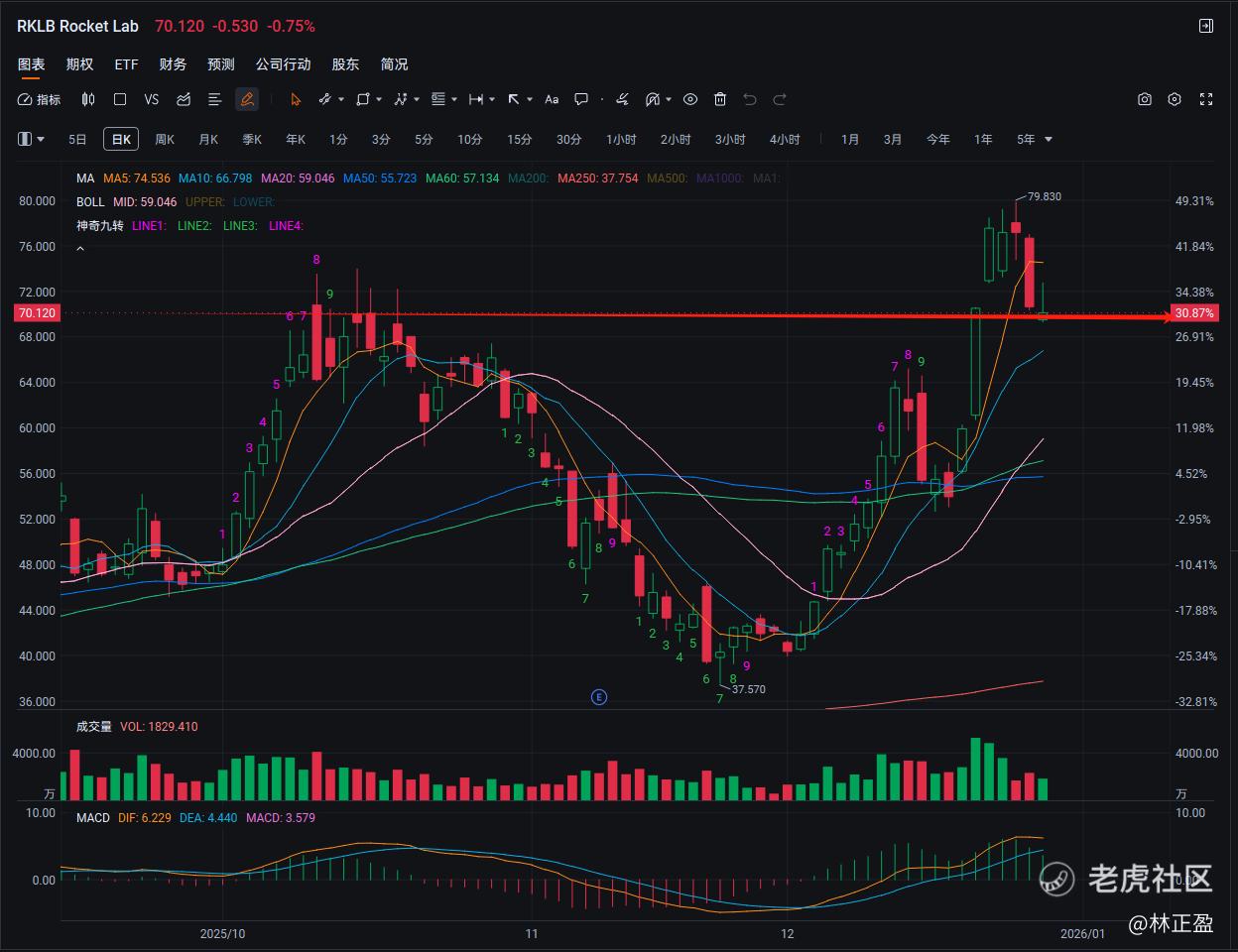Open the 公司行动 tab
1238x952 pixels.
click(283, 64)
